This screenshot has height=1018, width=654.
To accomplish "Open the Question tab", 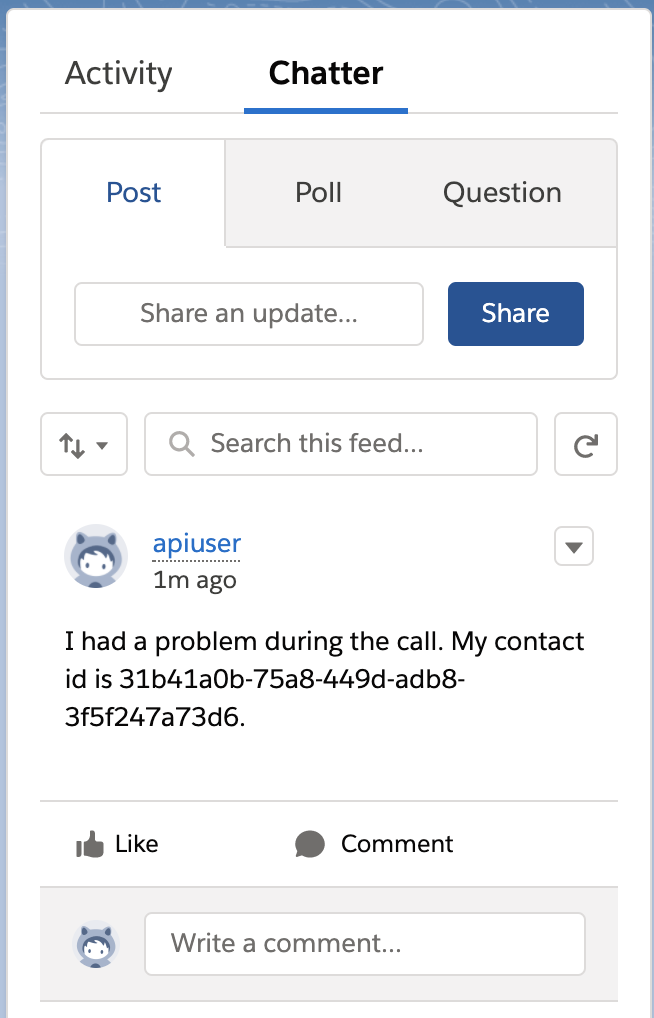I will point(502,192).
